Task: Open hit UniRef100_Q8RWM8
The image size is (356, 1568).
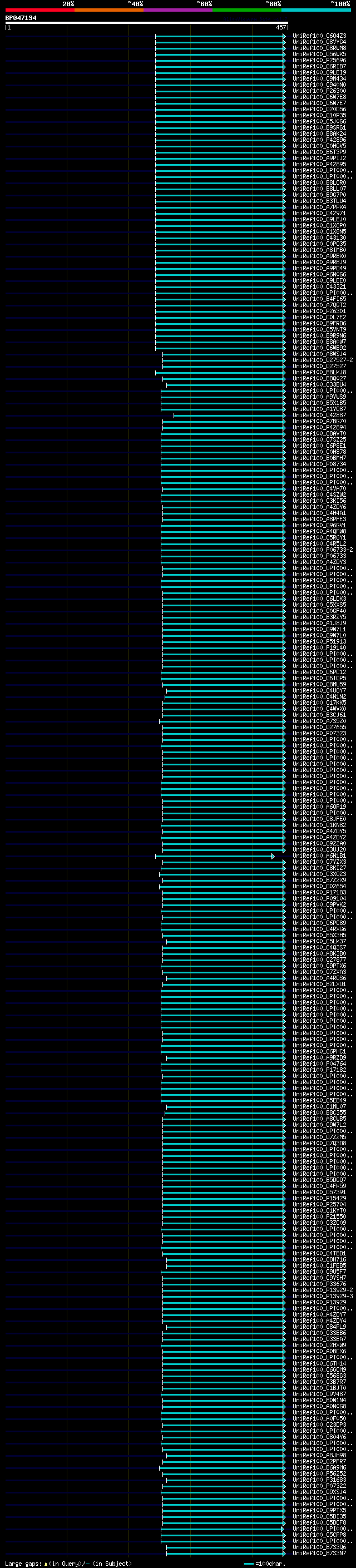Action: pos(319,48)
